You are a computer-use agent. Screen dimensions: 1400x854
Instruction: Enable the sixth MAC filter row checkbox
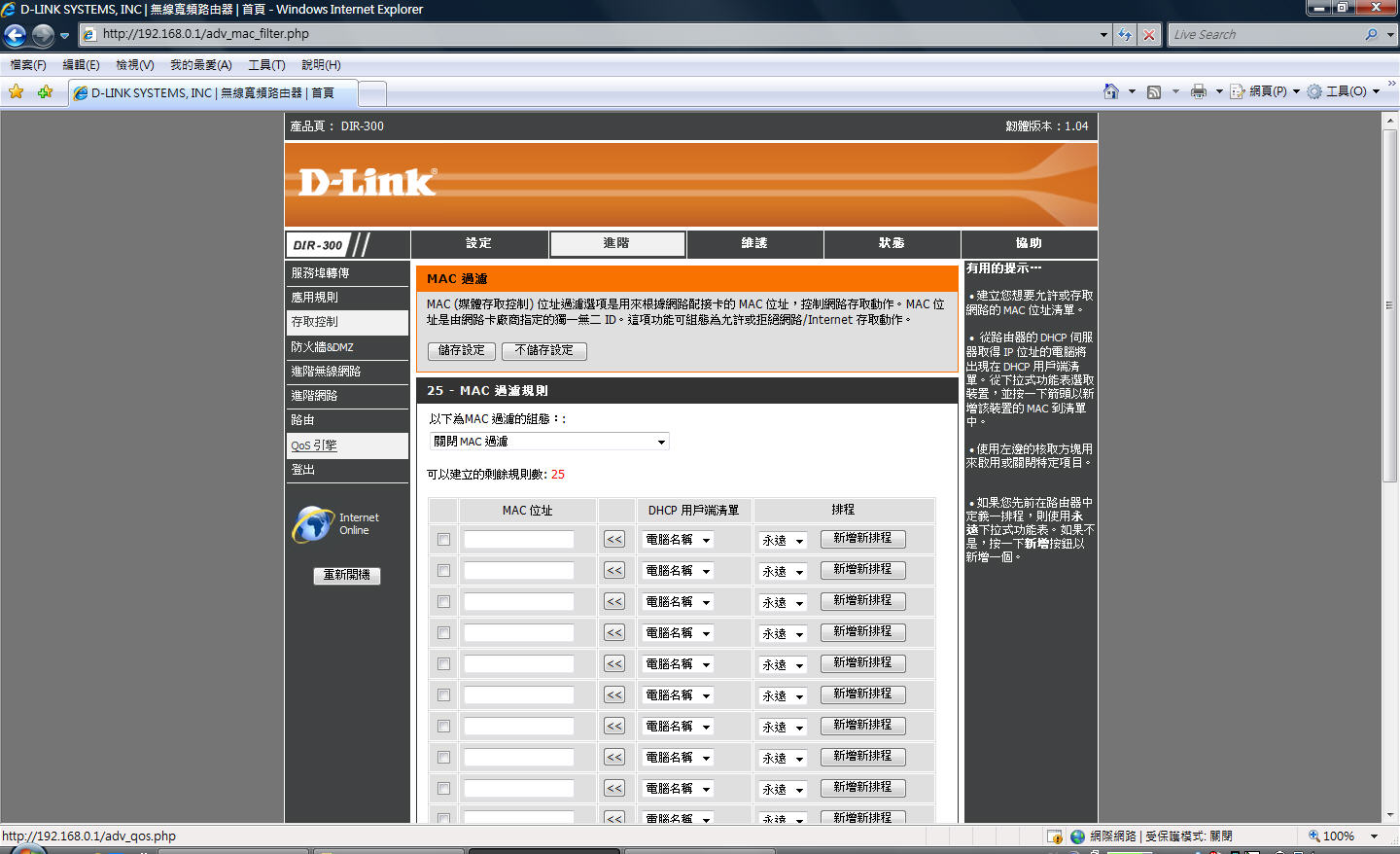443,694
